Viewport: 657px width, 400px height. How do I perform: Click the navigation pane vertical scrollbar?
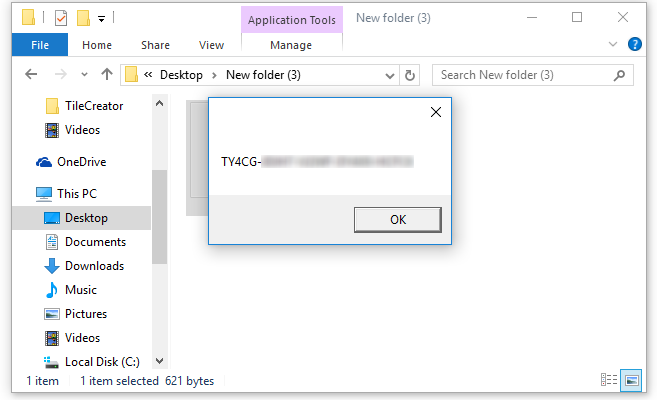[x=159, y=230]
